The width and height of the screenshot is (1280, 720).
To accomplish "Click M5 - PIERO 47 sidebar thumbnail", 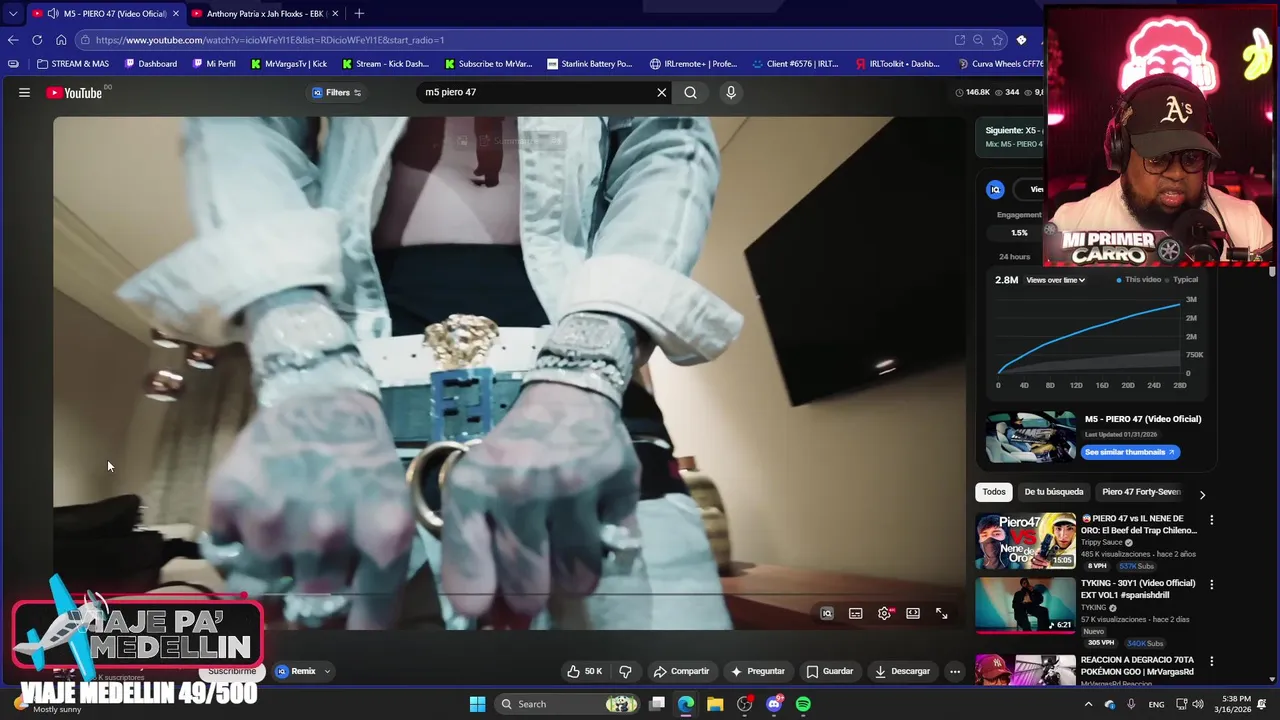I will 1031,437.
